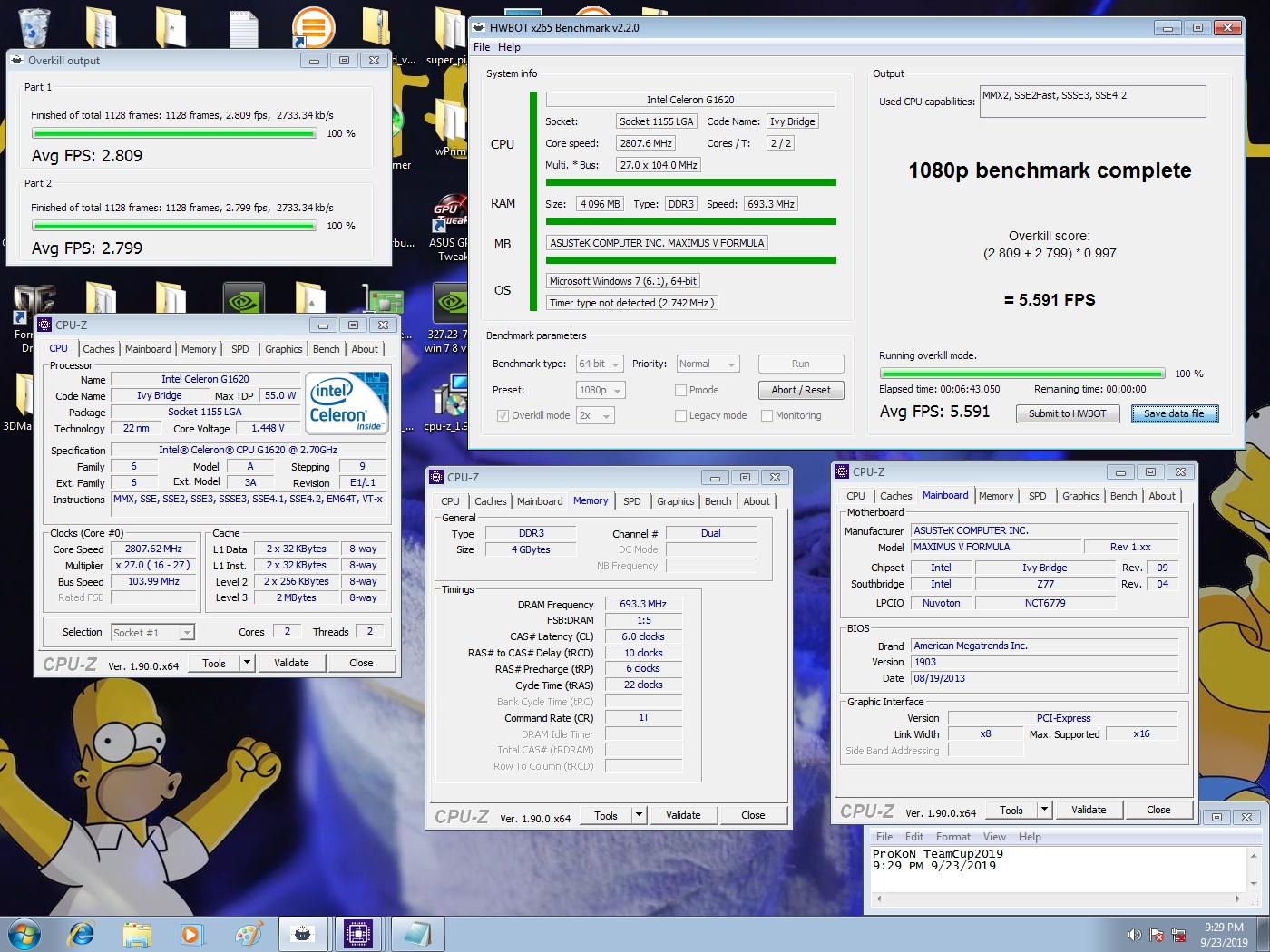Open About tab in CPU-Z Memory window
The height and width of the screenshot is (952, 1270).
click(x=757, y=501)
